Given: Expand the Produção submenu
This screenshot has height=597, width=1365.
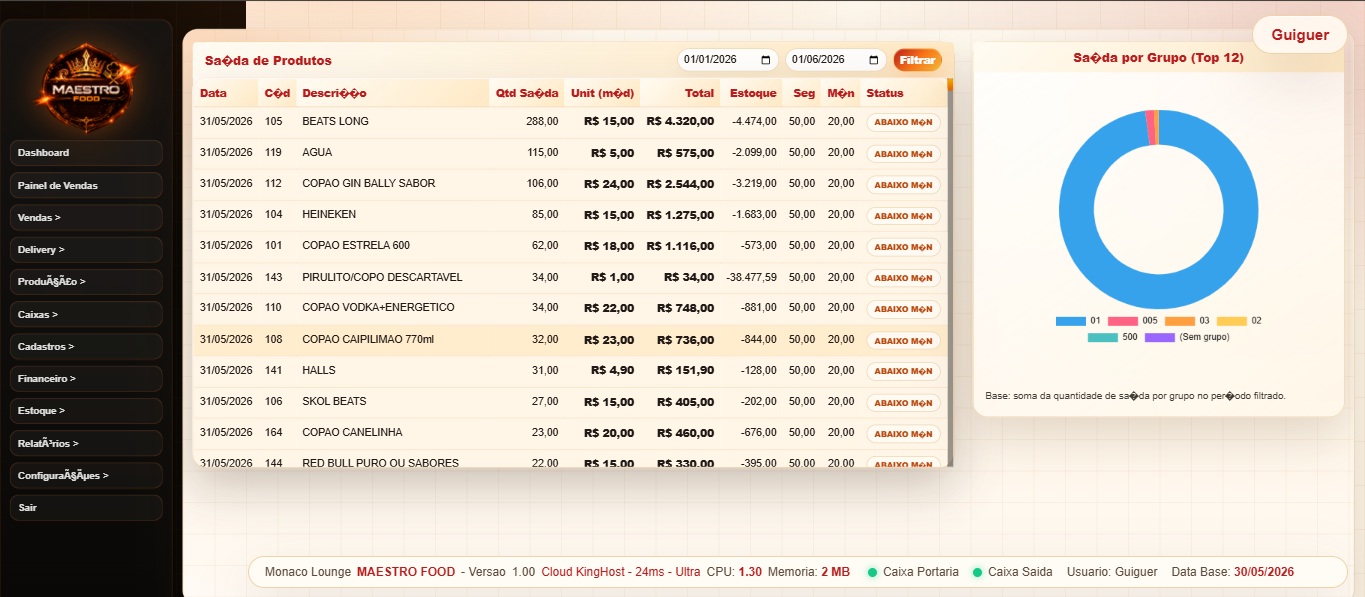Looking at the screenshot, I should pos(86,282).
